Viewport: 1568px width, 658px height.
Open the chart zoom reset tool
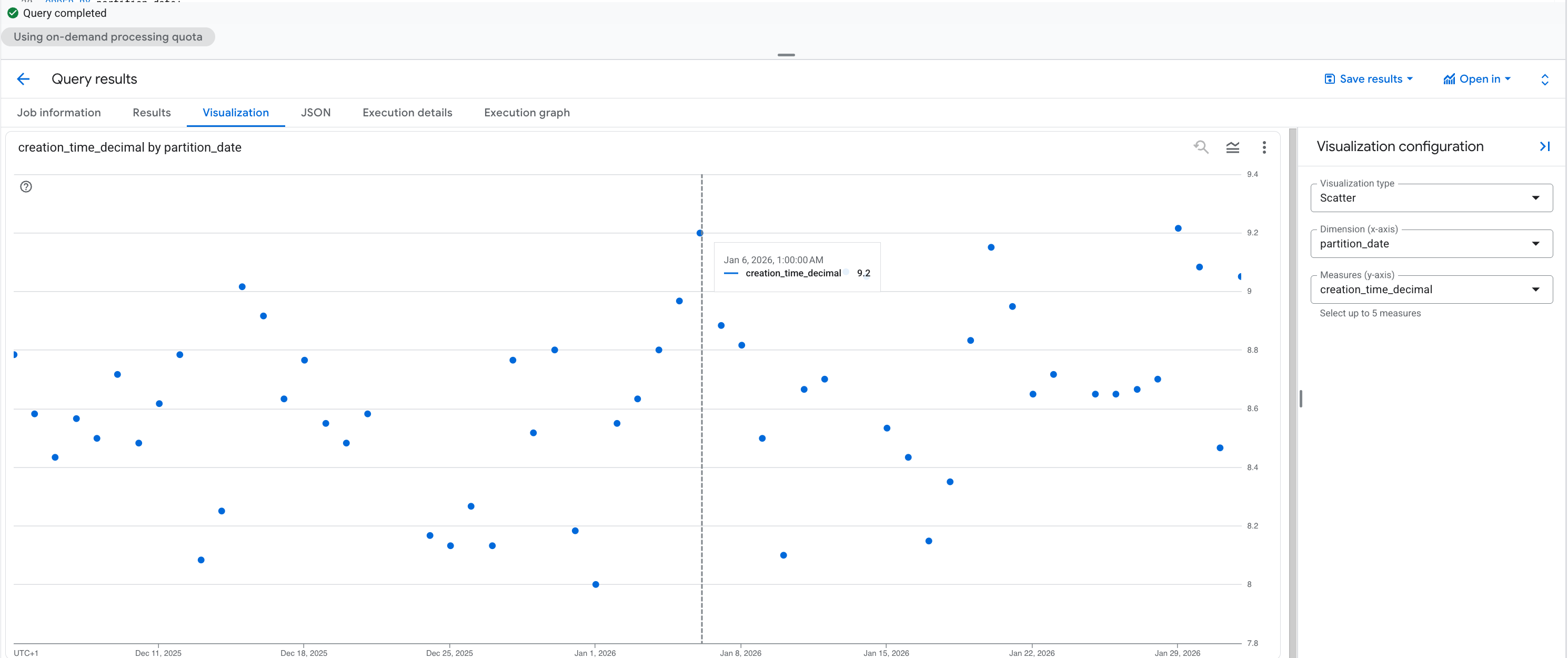pyautogui.click(x=1201, y=147)
